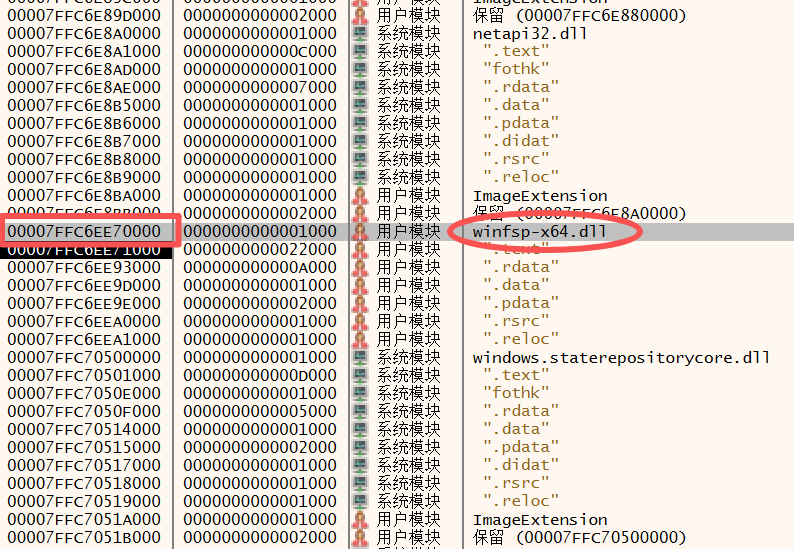Click ".text" section at 00007FFC6E8A1000
Image resolution: width=794 pixels, height=549 pixels.
tap(515, 51)
